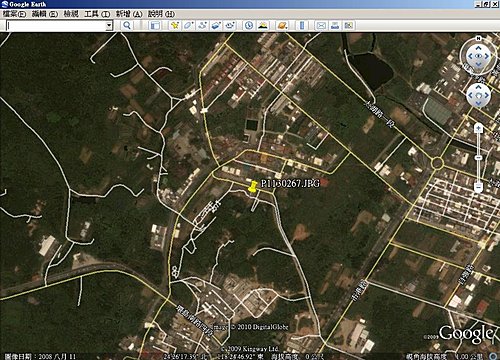Open the 說明(H) menu
This screenshot has height=360, width=500.
161,14
